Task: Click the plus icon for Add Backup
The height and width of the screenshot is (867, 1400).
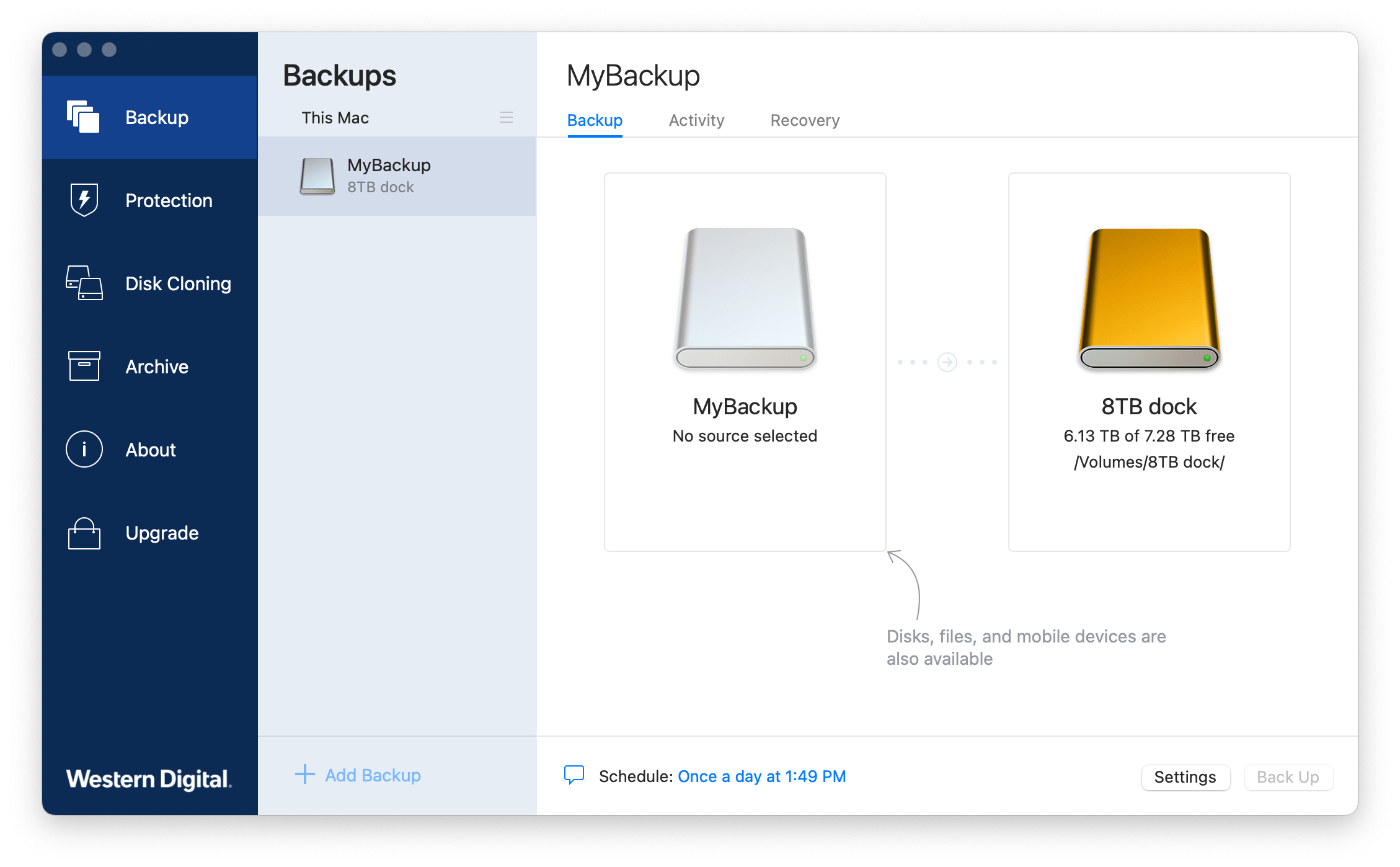Action: point(304,775)
